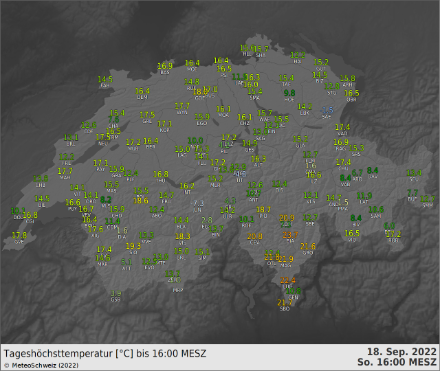
Task: Click the orange 23.7 temperature reading
Action: click(290, 235)
